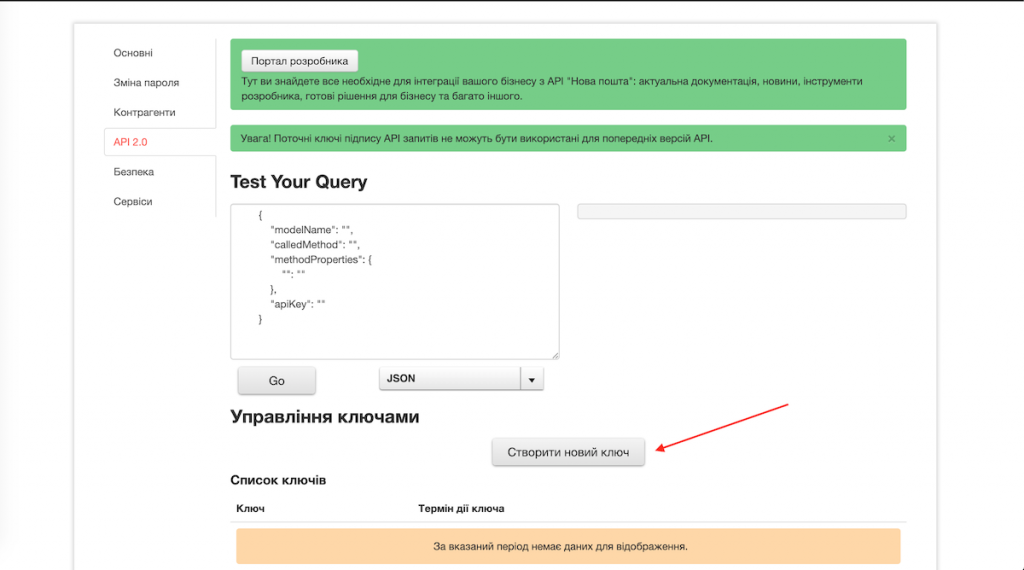Run the query with Go button
Viewport: 1024px width, 570px height.
click(x=277, y=381)
